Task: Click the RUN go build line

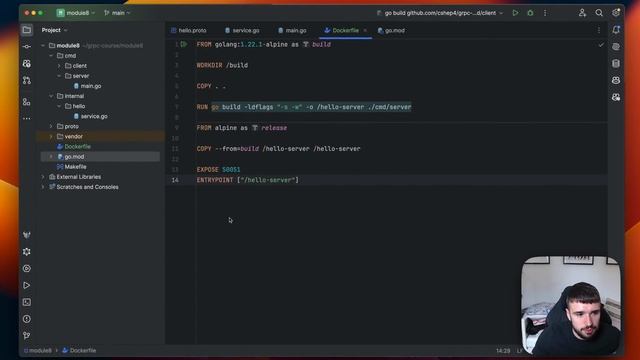Action: [x=304, y=107]
